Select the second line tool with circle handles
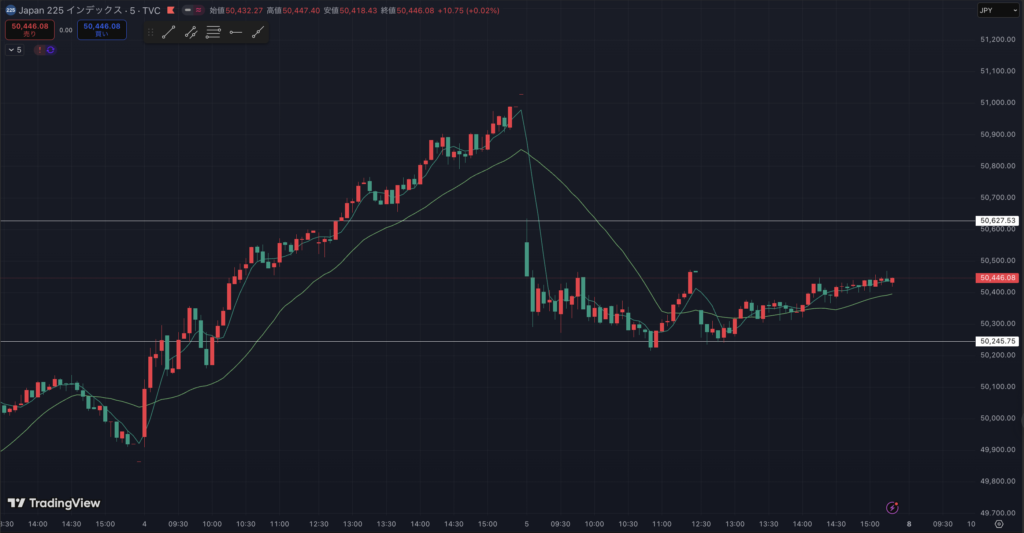Screen dimensions: 1024x533 click(190, 32)
